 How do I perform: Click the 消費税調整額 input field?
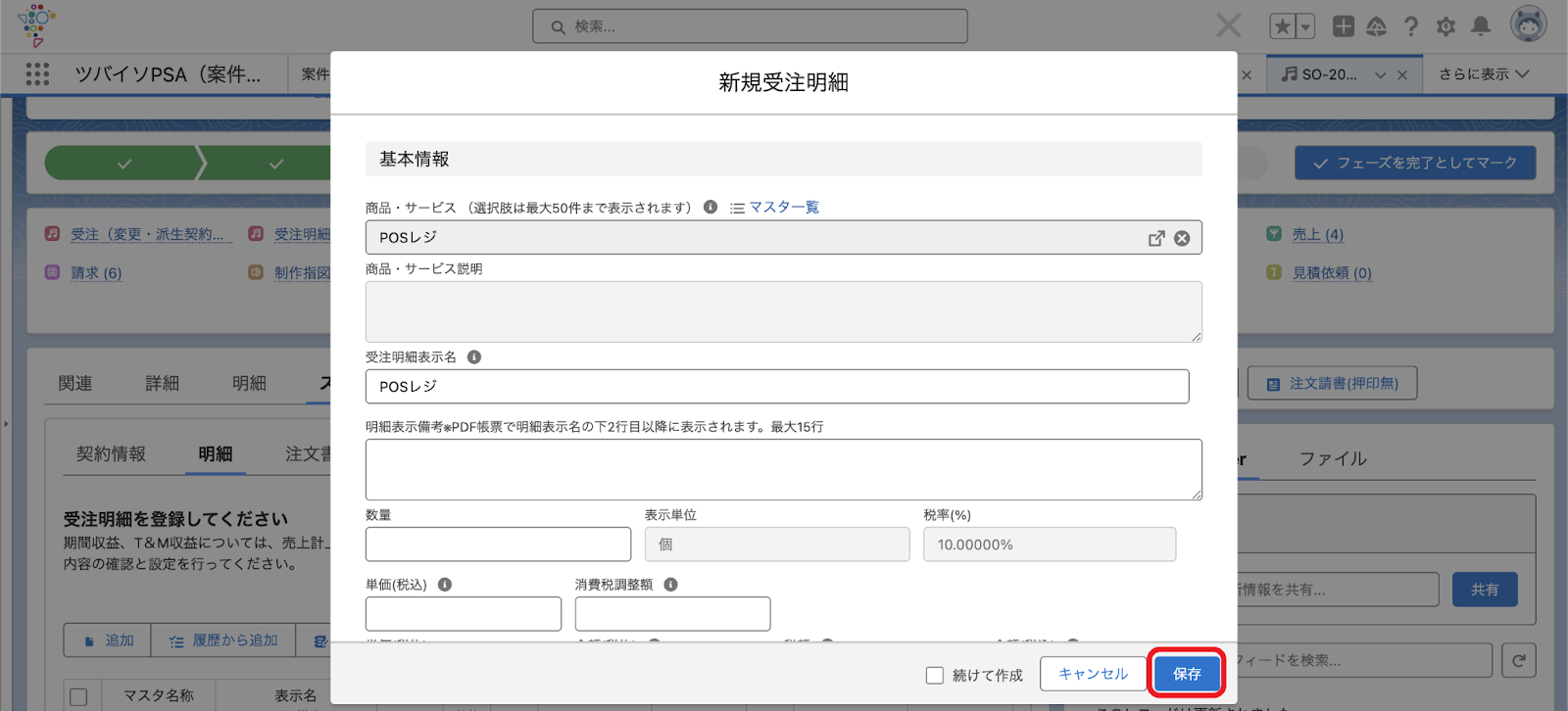click(x=672, y=614)
